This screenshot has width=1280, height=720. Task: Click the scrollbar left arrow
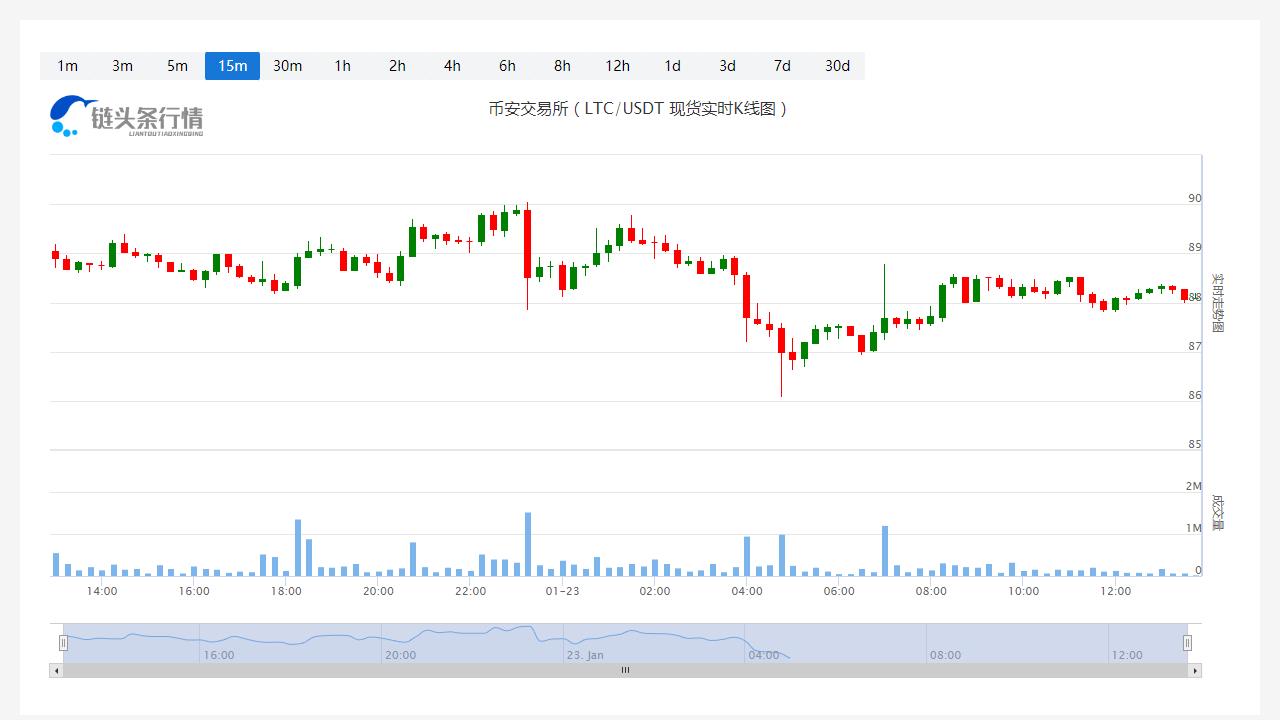coord(56,671)
